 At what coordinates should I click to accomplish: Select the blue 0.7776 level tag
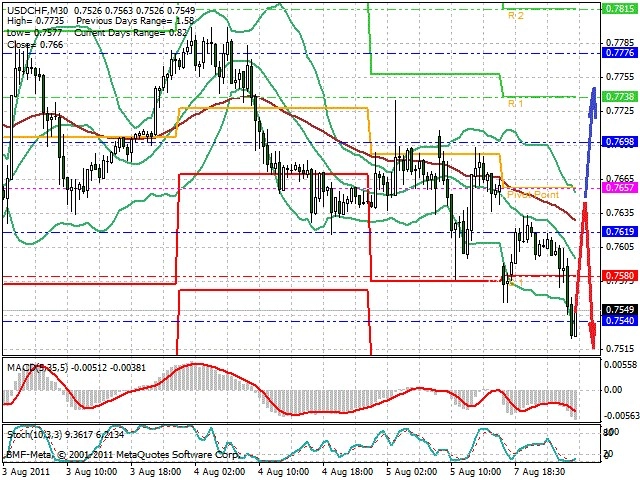pyautogui.click(x=620, y=53)
